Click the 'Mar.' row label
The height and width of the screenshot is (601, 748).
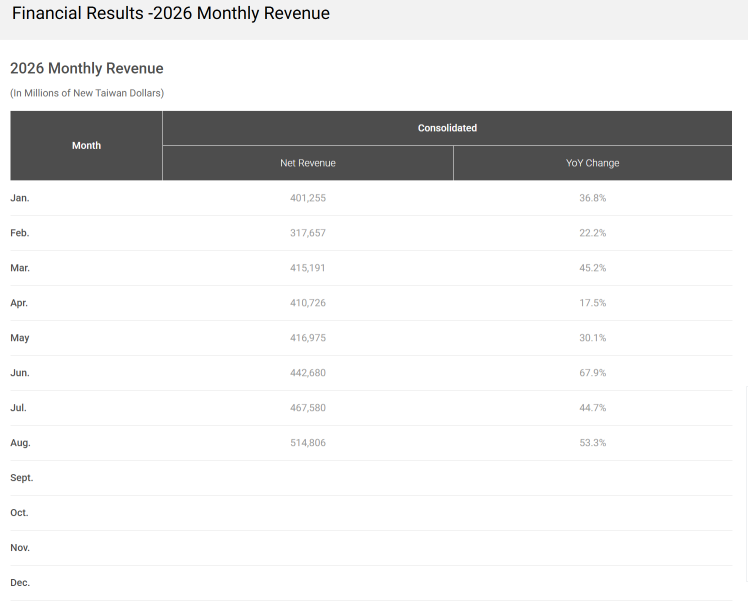(20, 268)
